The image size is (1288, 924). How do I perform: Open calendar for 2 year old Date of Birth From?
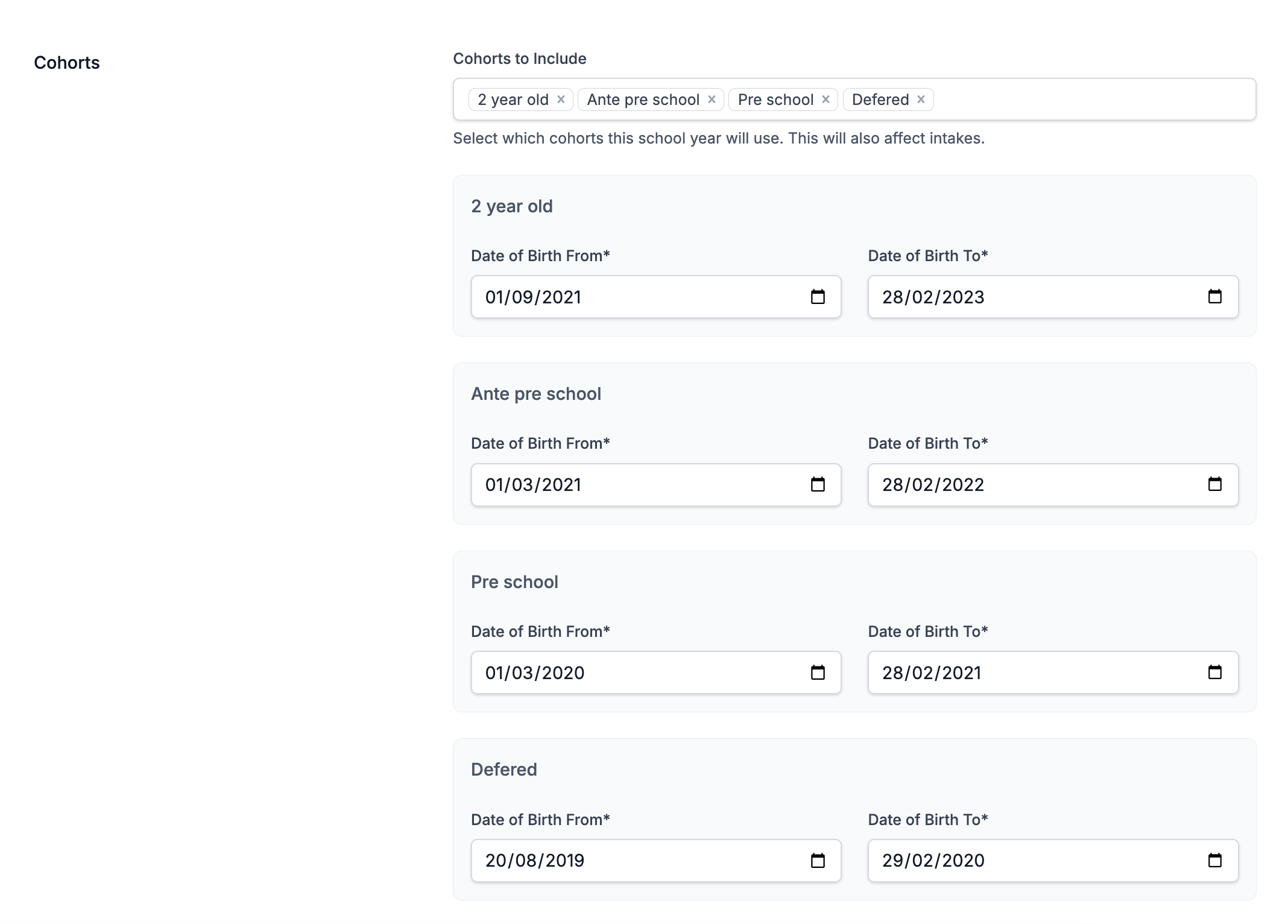(x=818, y=297)
